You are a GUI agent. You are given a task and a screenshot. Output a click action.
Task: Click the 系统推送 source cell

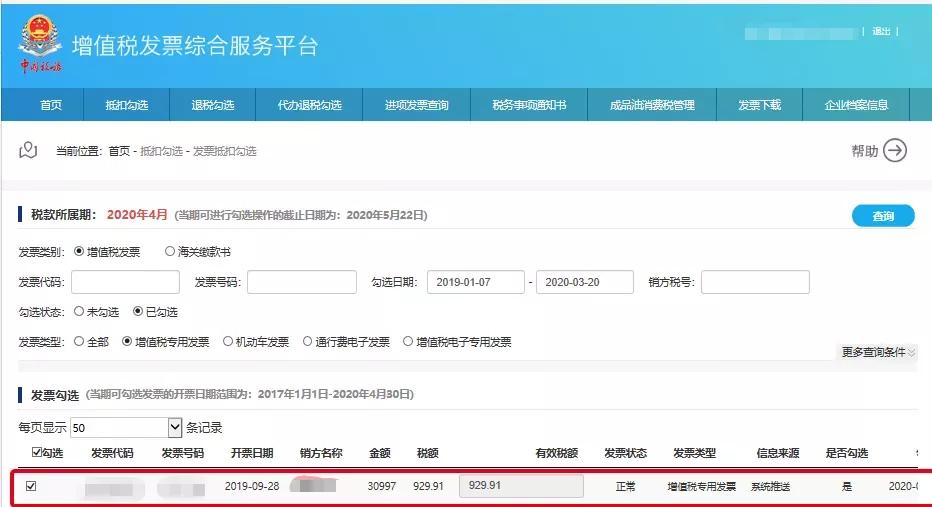pyautogui.click(x=770, y=487)
